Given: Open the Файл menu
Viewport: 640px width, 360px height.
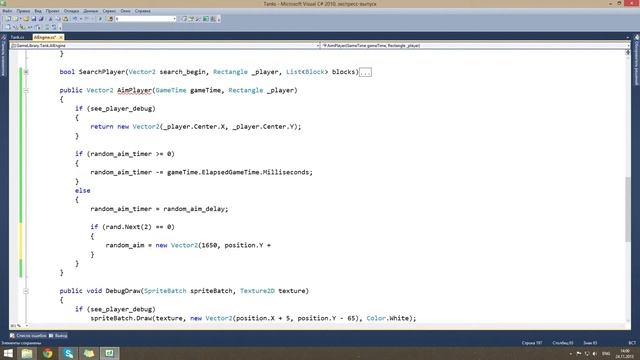Looking at the screenshot, I should coord(7,11).
